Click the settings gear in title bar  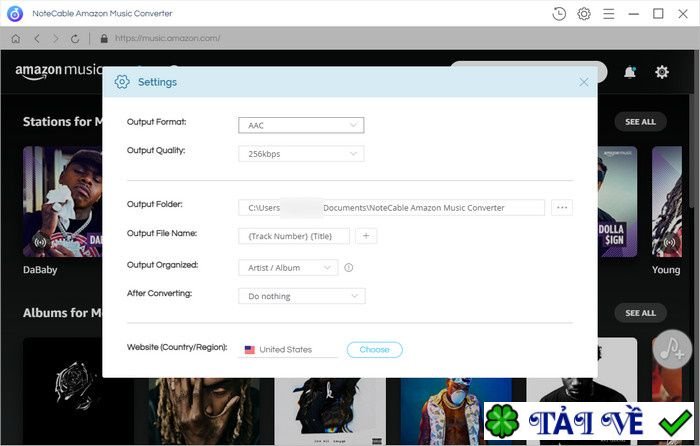point(584,13)
